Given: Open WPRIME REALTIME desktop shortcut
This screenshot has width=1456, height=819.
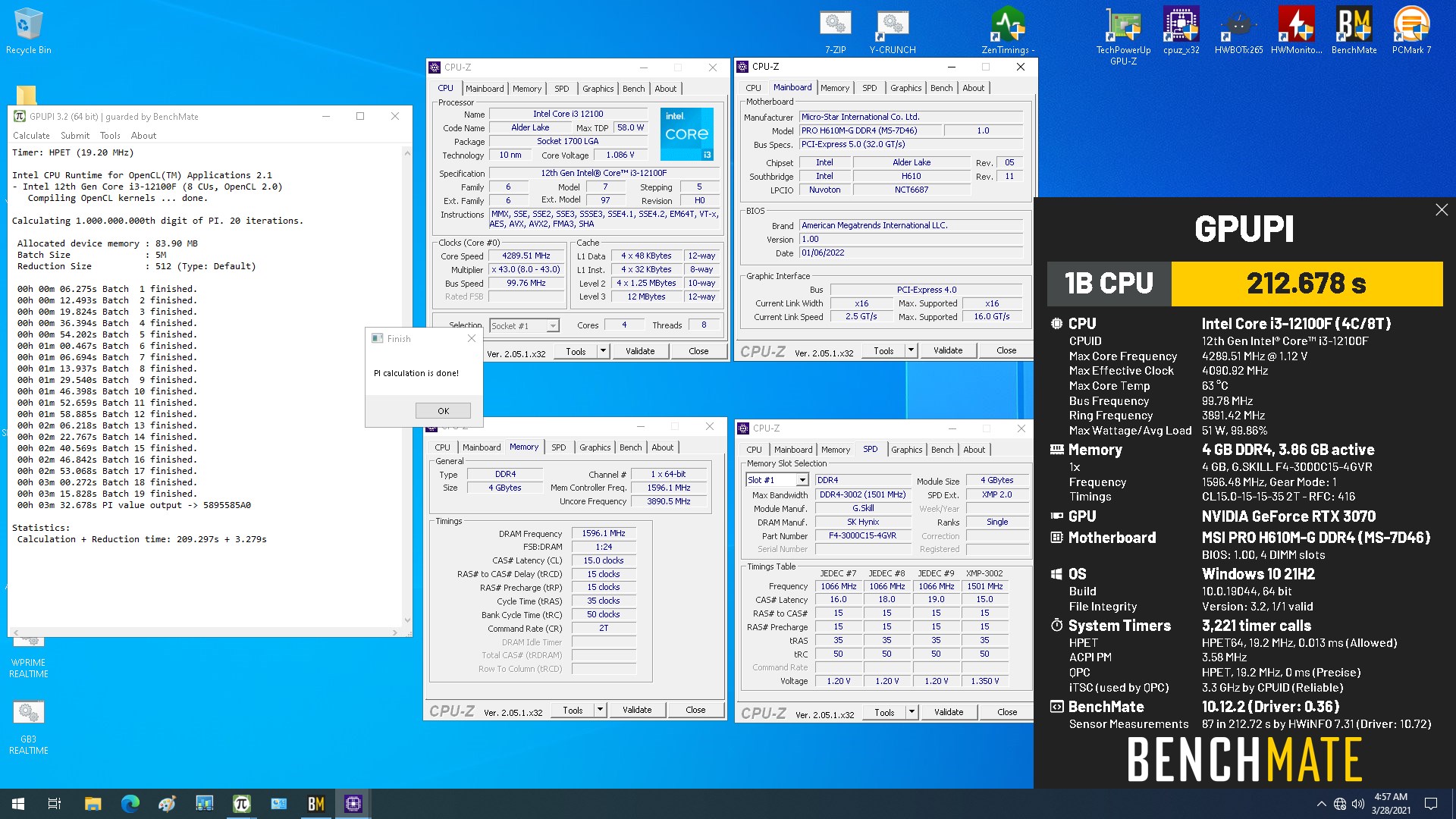Looking at the screenshot, I should pyautogui.click(x=28, y=657).
